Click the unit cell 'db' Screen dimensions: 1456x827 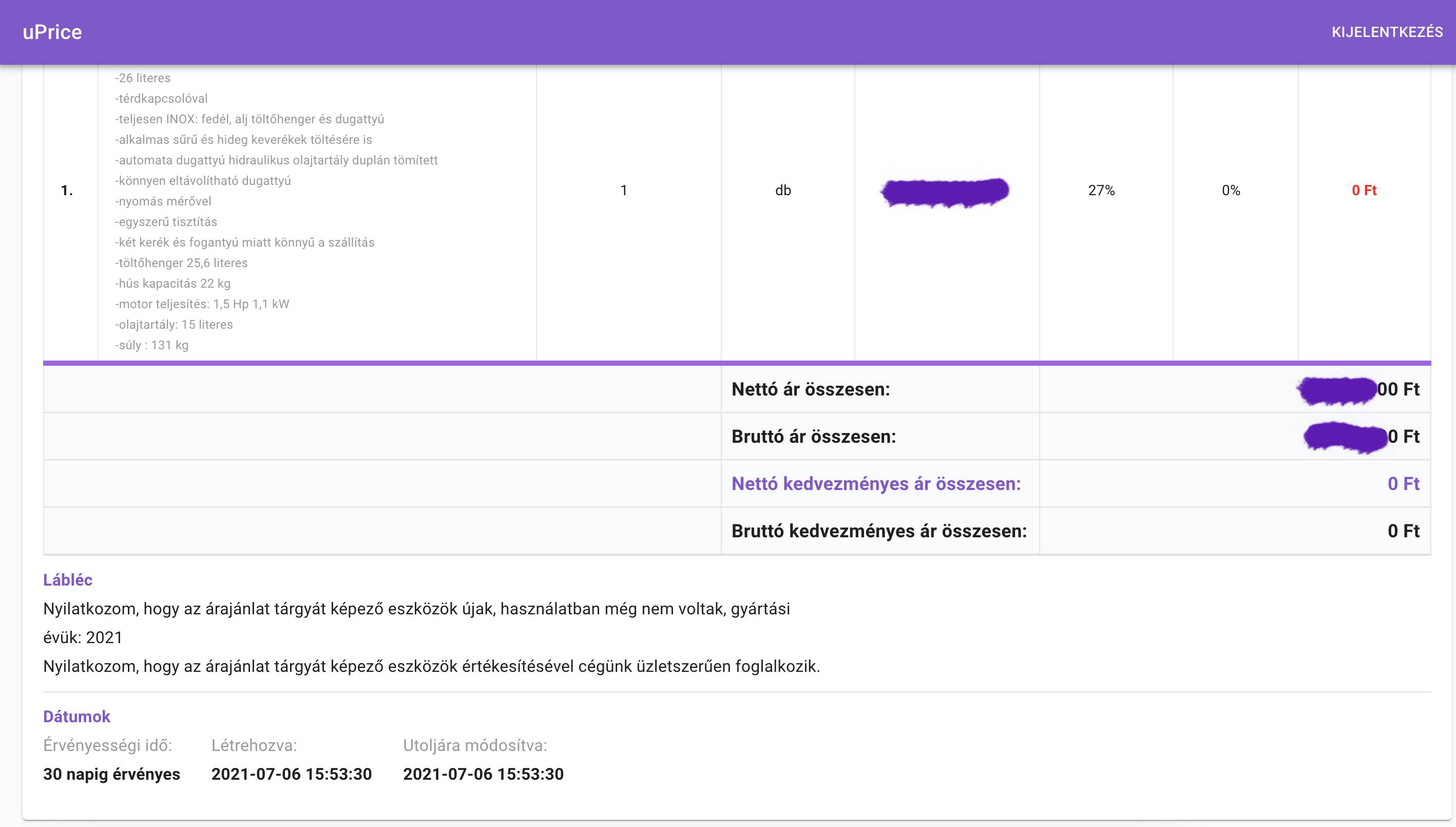pos(783,190)
